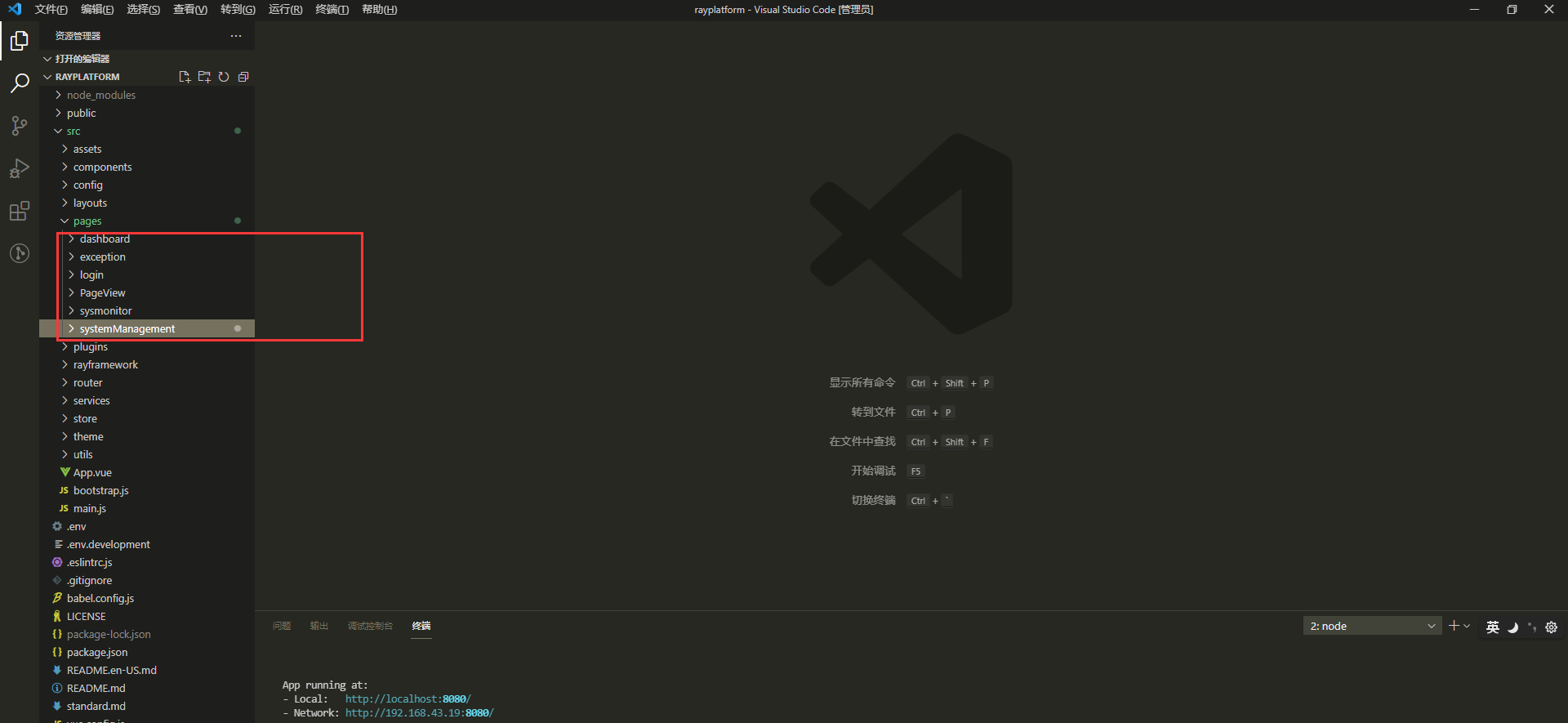Open the new terminal dropdown arrow
The image size is (1568, 723).
pos(1467,626)
